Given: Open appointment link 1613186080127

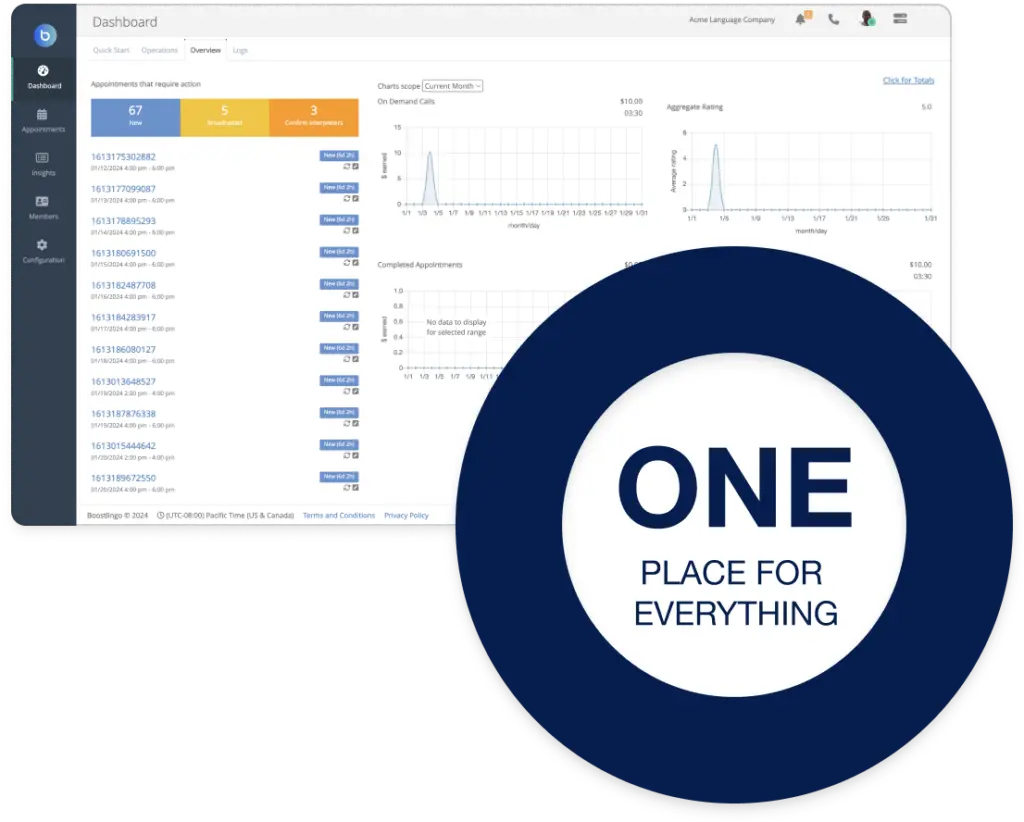Looking at the screenshot, I should (123, 349).
